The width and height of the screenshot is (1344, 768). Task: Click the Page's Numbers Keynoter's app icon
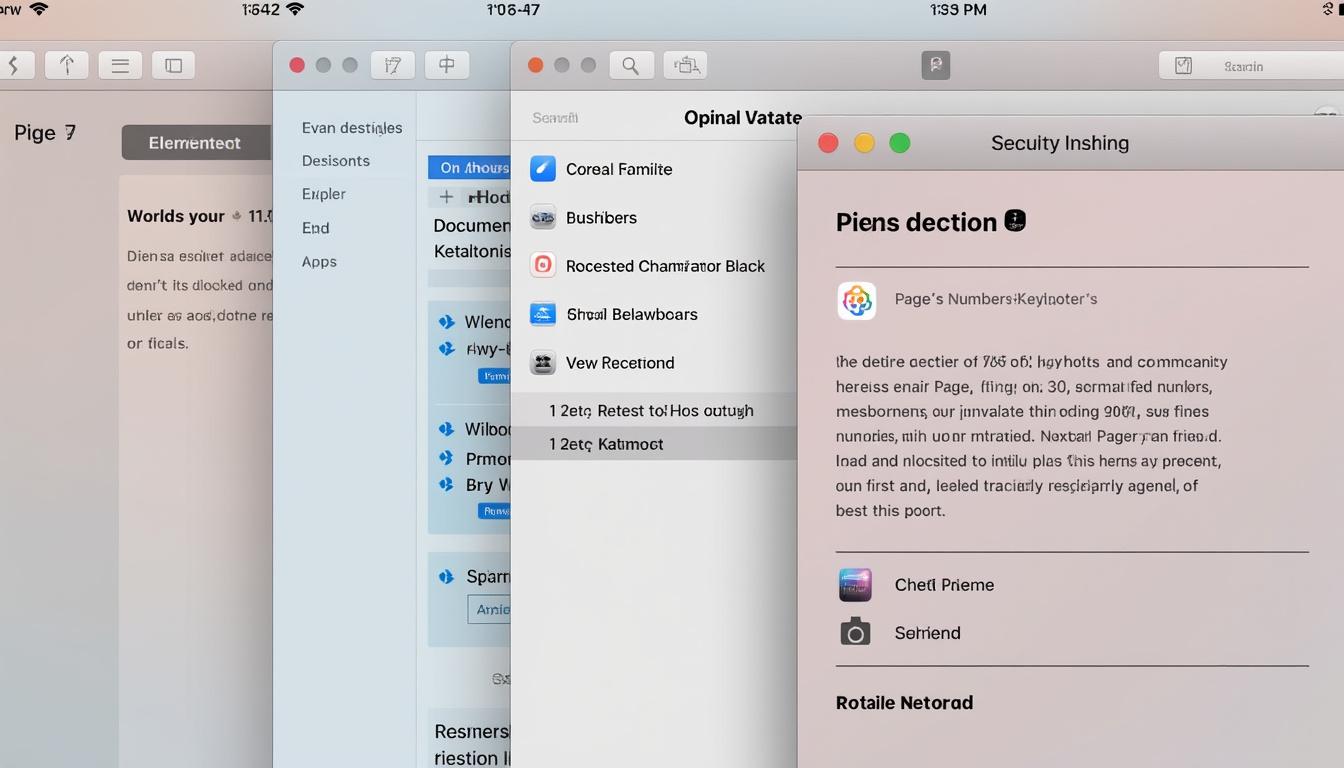[x=856, y=299]
